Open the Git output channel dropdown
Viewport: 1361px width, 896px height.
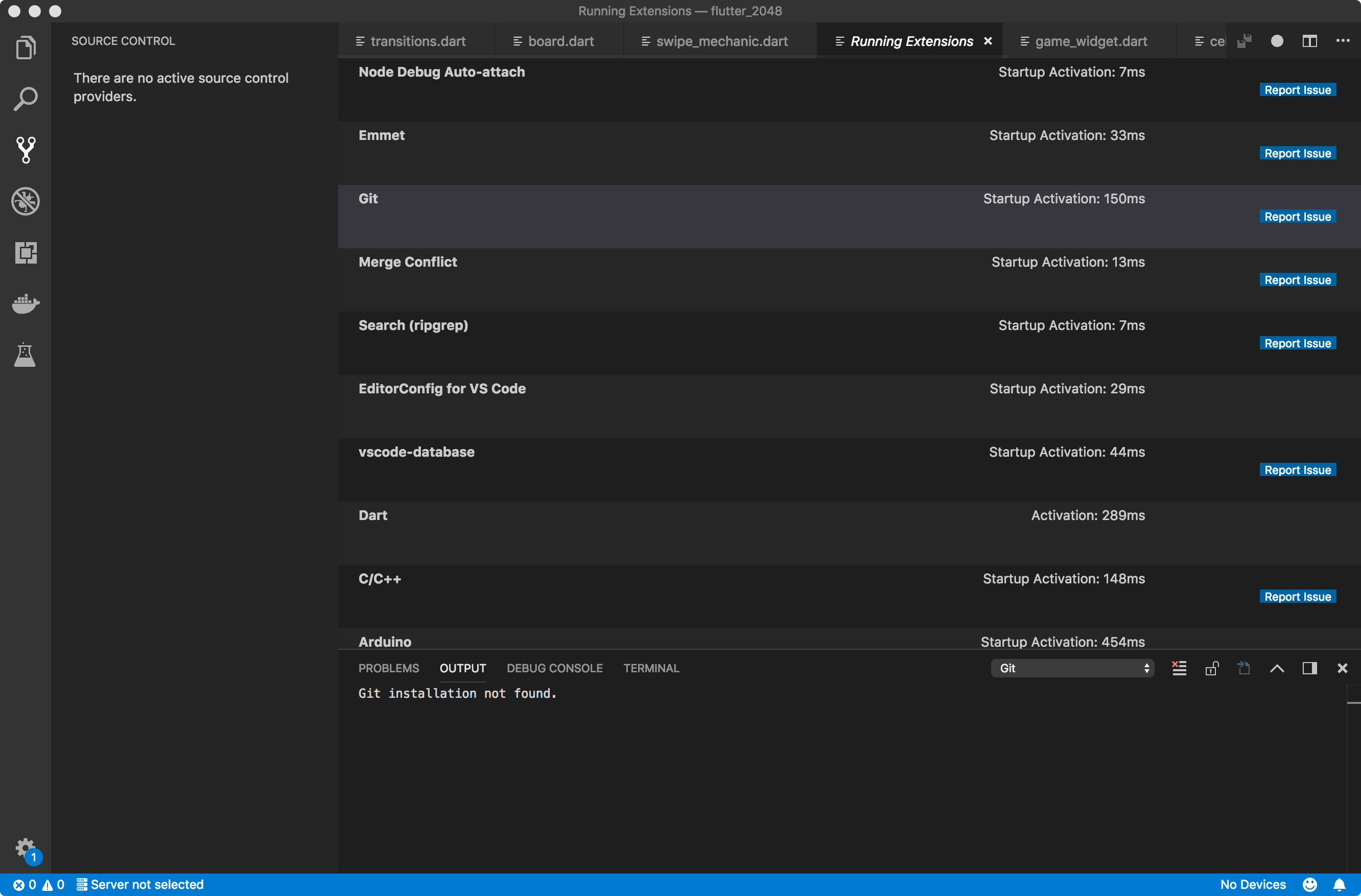(1072, 668)
